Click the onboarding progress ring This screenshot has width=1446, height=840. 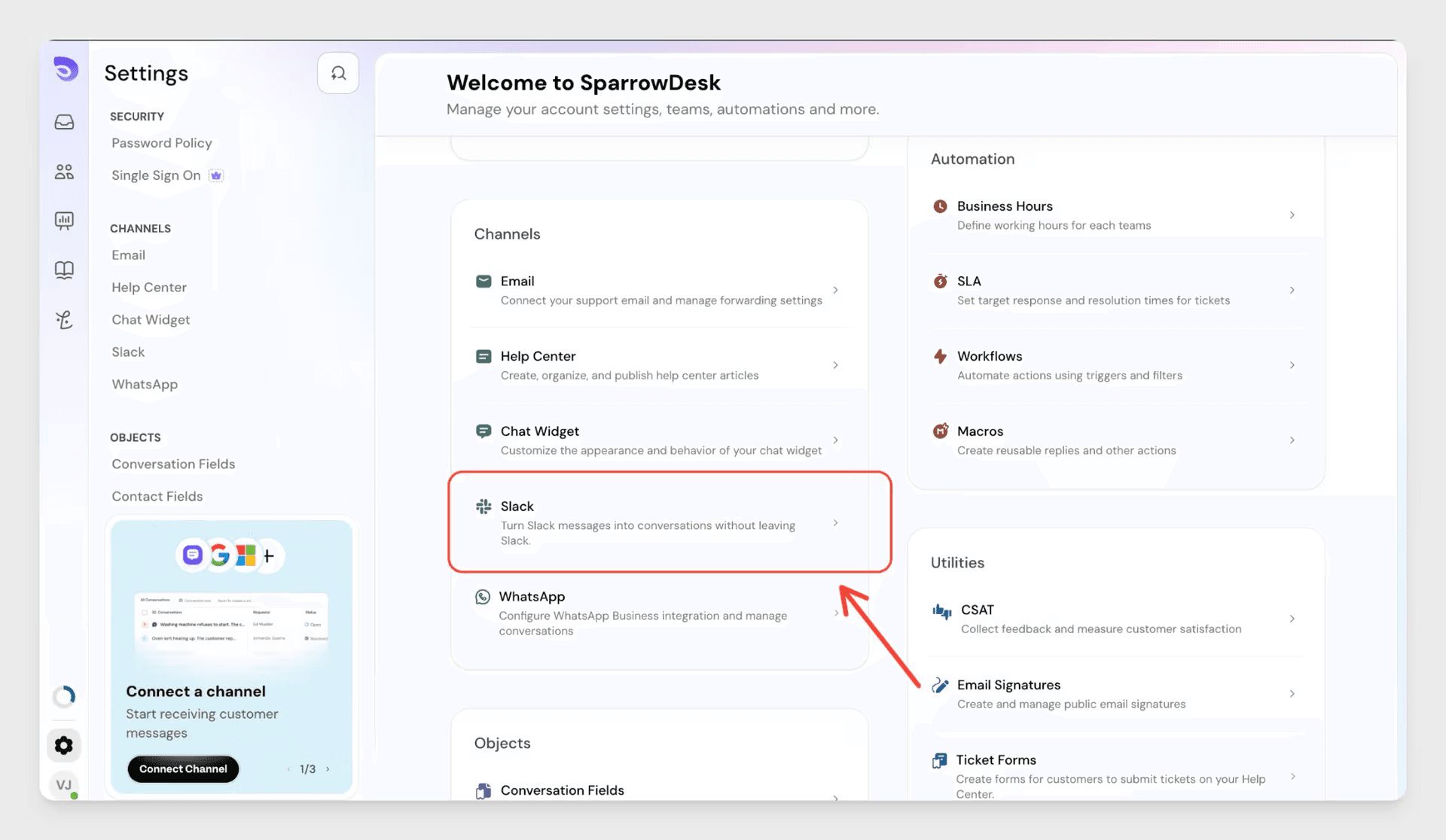64,696
